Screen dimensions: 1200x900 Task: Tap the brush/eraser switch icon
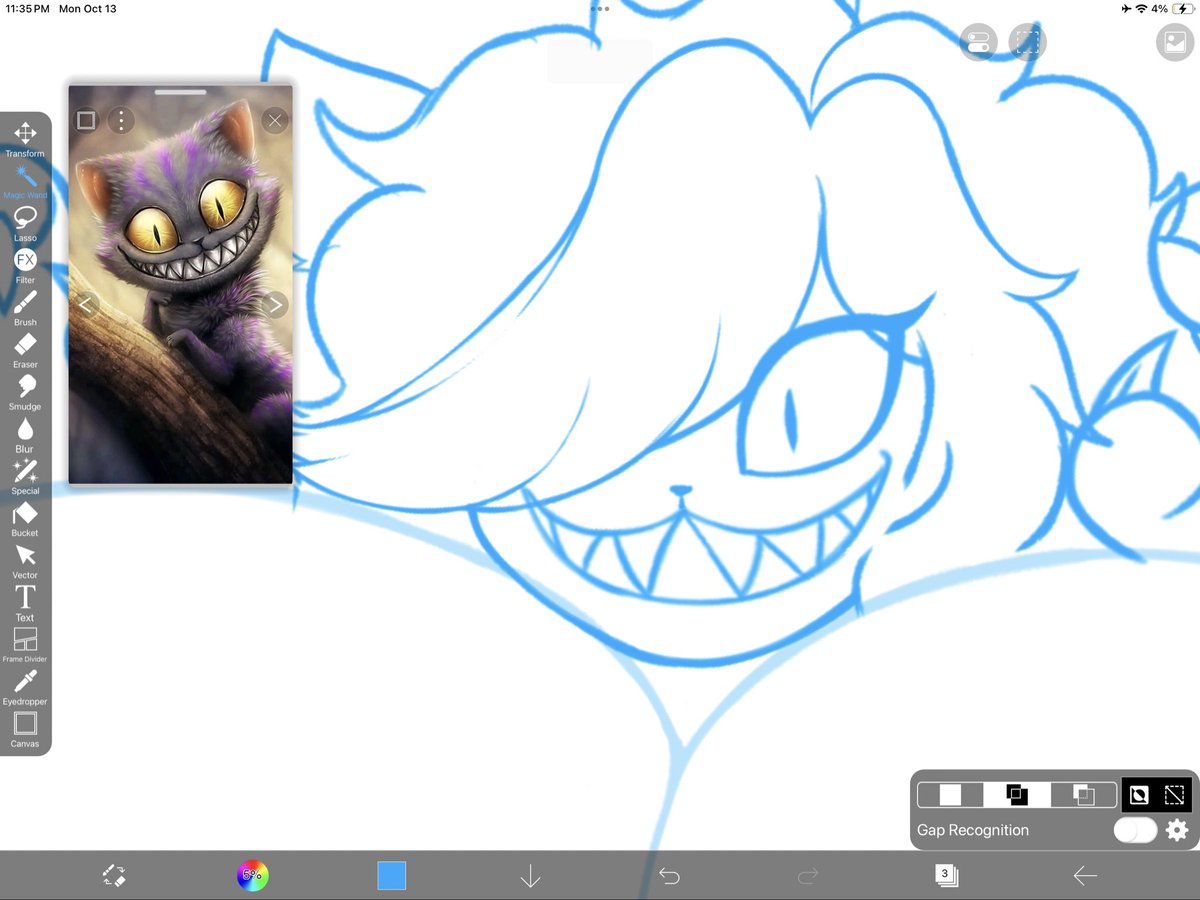(114, 876)
